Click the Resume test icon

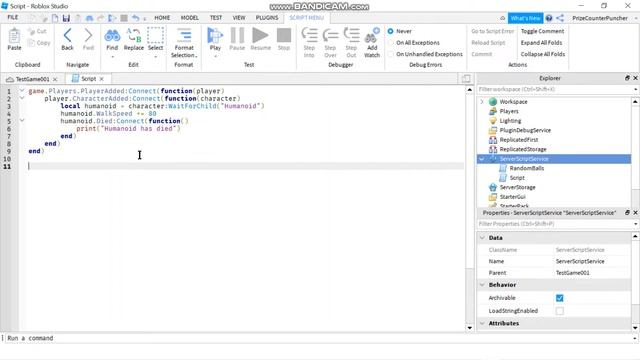[260, 36]
